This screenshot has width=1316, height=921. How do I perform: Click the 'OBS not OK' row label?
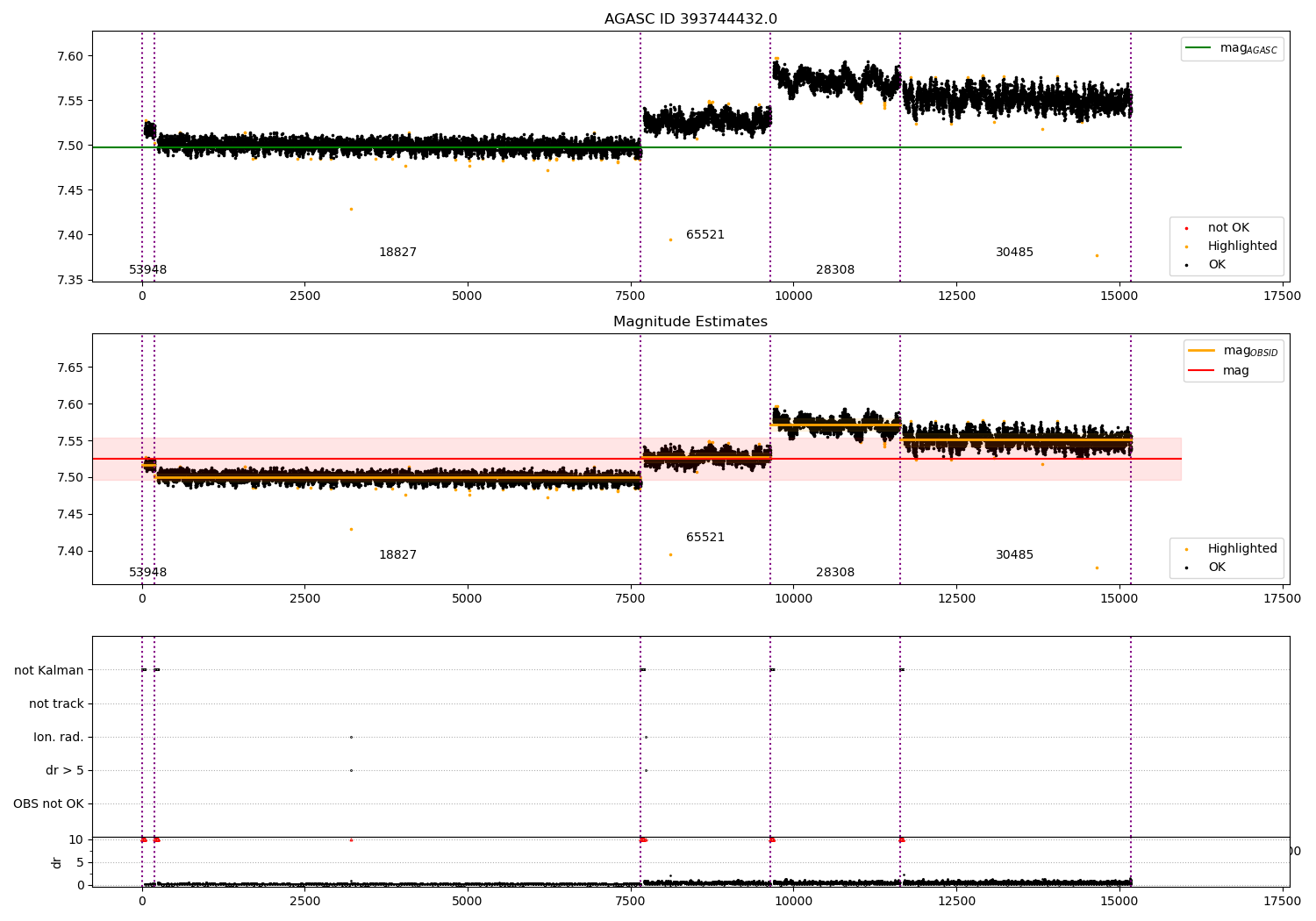point(48,804)
